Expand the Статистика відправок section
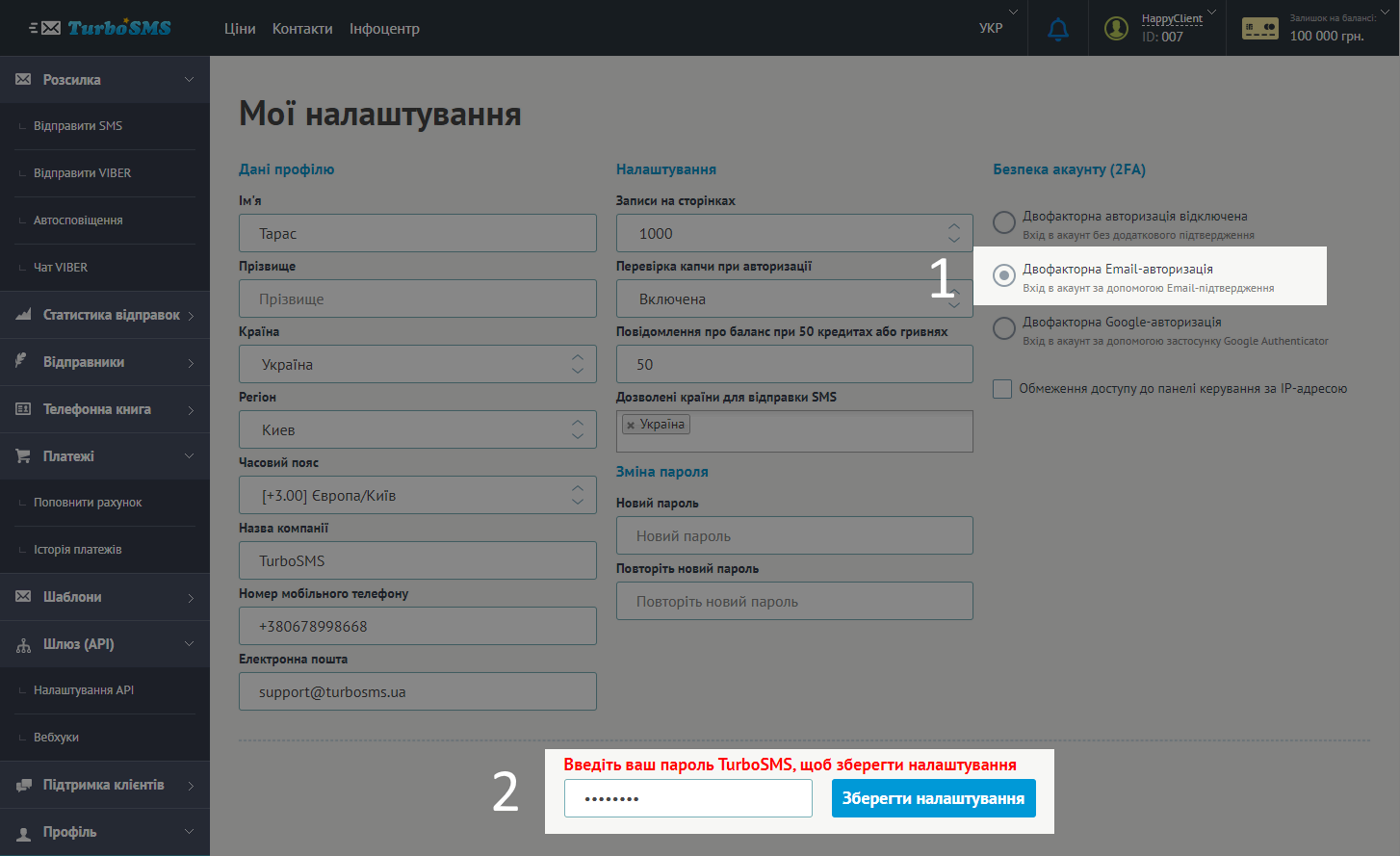Viewport: 1400px width, 856px height. (191, 316)
